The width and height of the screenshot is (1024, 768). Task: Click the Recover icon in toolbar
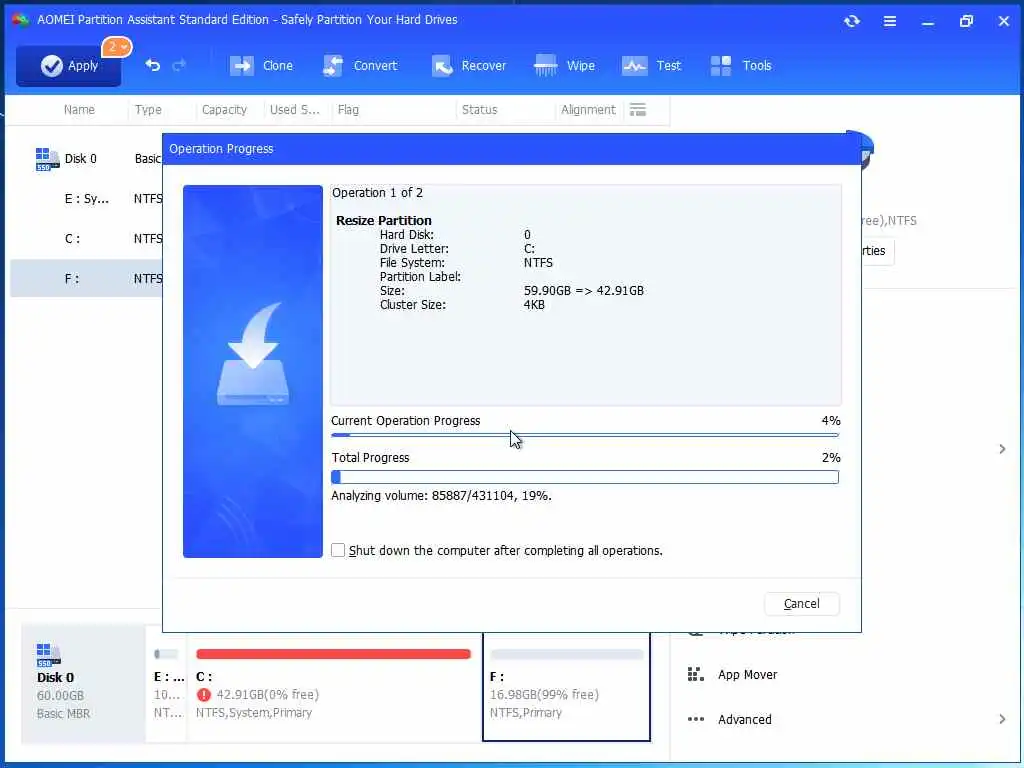click(442, 65)
